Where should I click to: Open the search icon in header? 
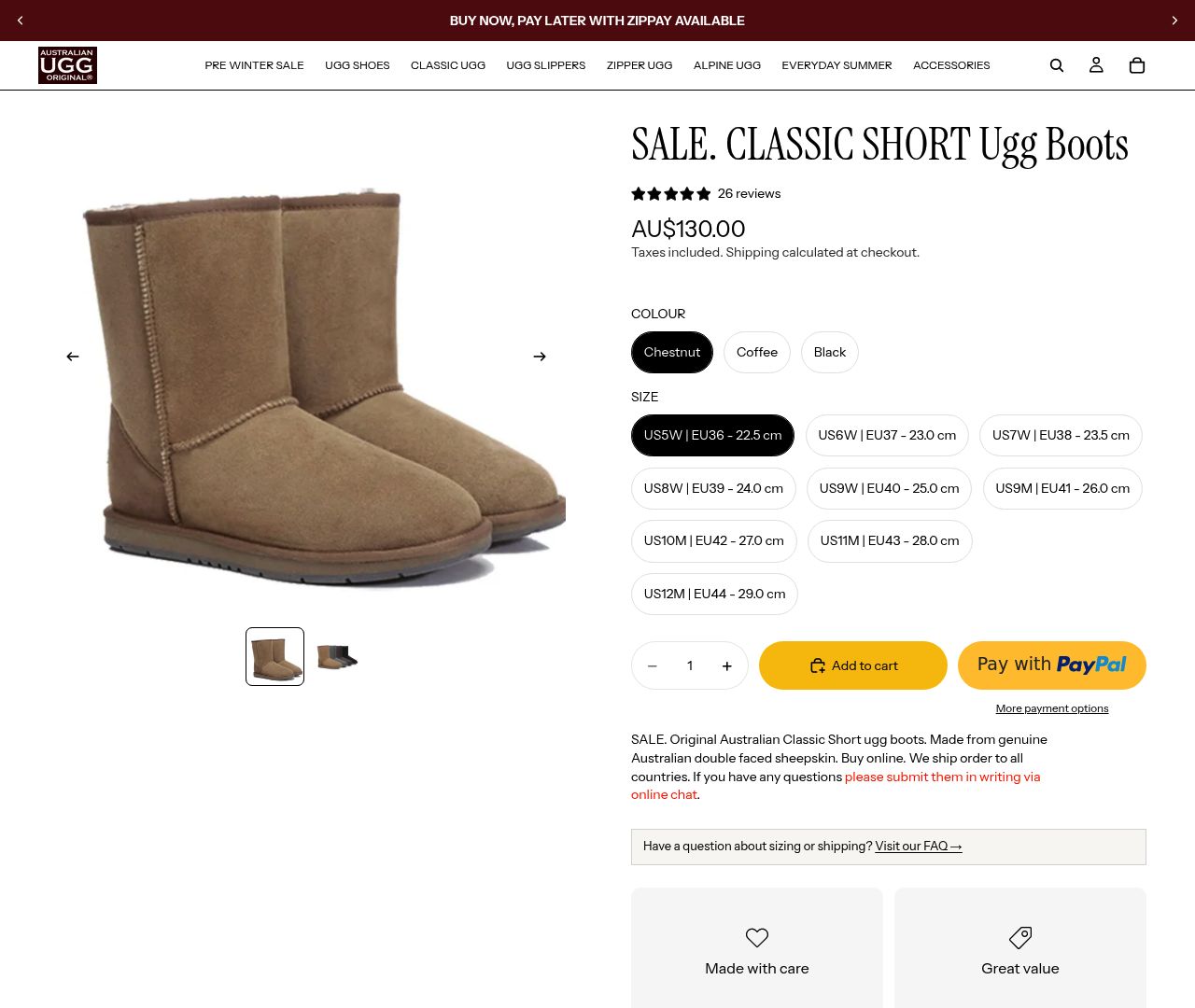[x=1057, y=65]
